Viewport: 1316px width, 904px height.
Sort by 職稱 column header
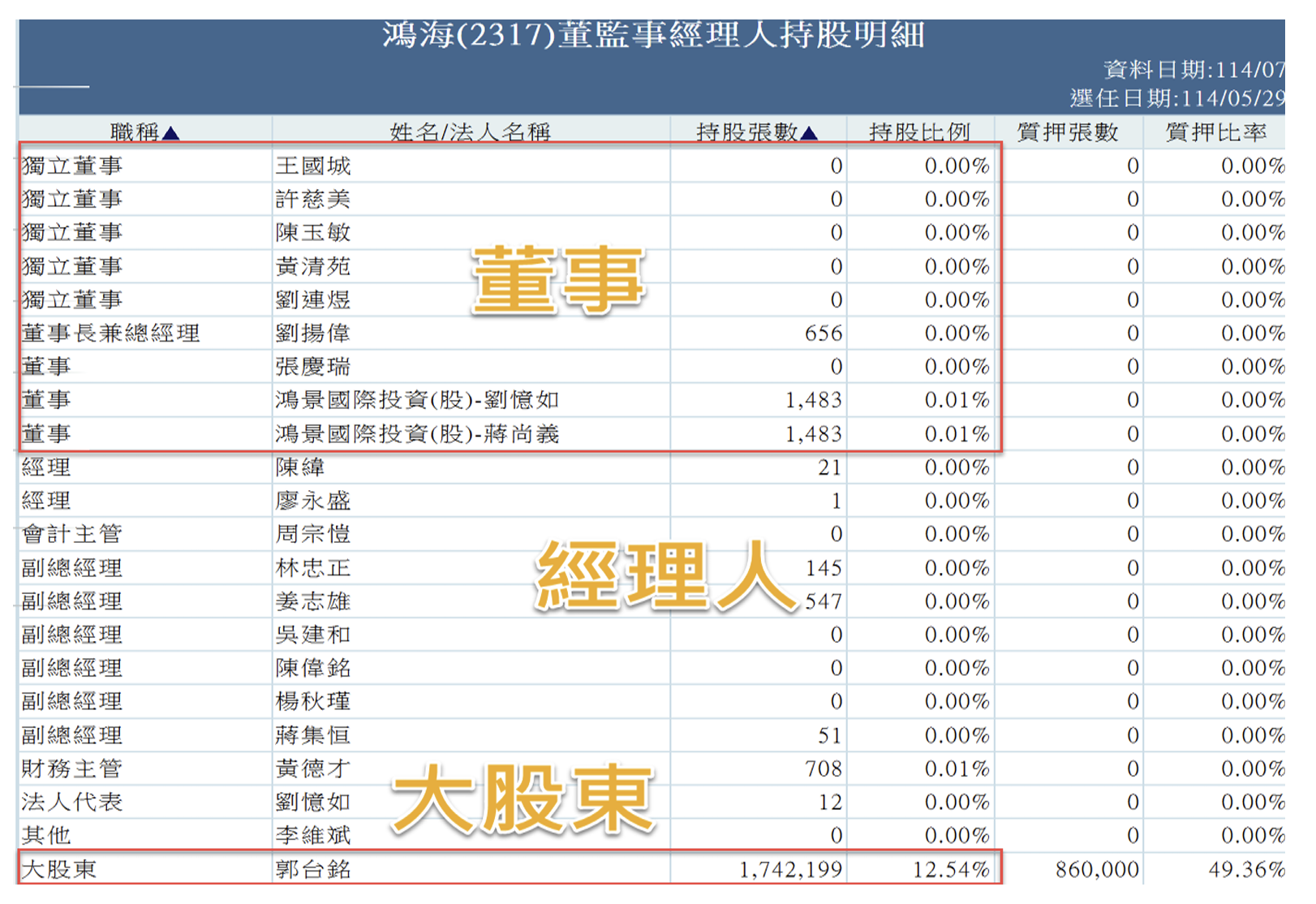[x=144, y=132]
